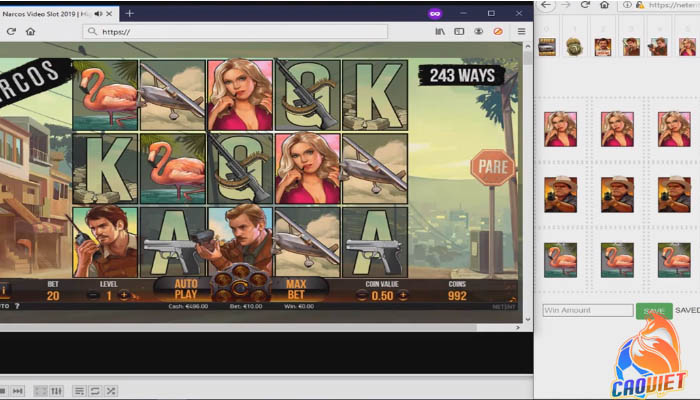Reload the right browser window page
Image resolution: width=700 pixels, height=400 pixels.
(585, 5)
